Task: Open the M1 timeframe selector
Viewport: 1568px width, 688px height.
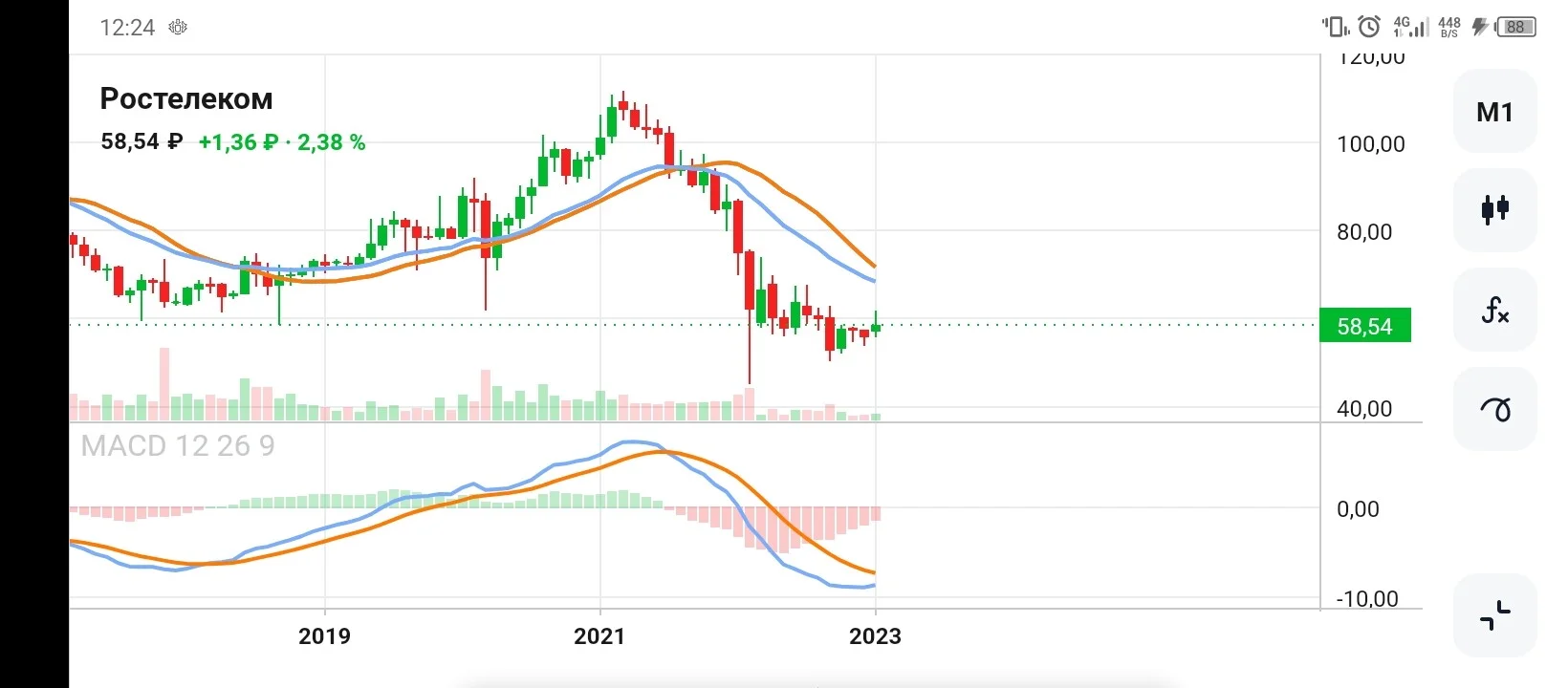Action: pyautogui.click(x=1494, y=112)
